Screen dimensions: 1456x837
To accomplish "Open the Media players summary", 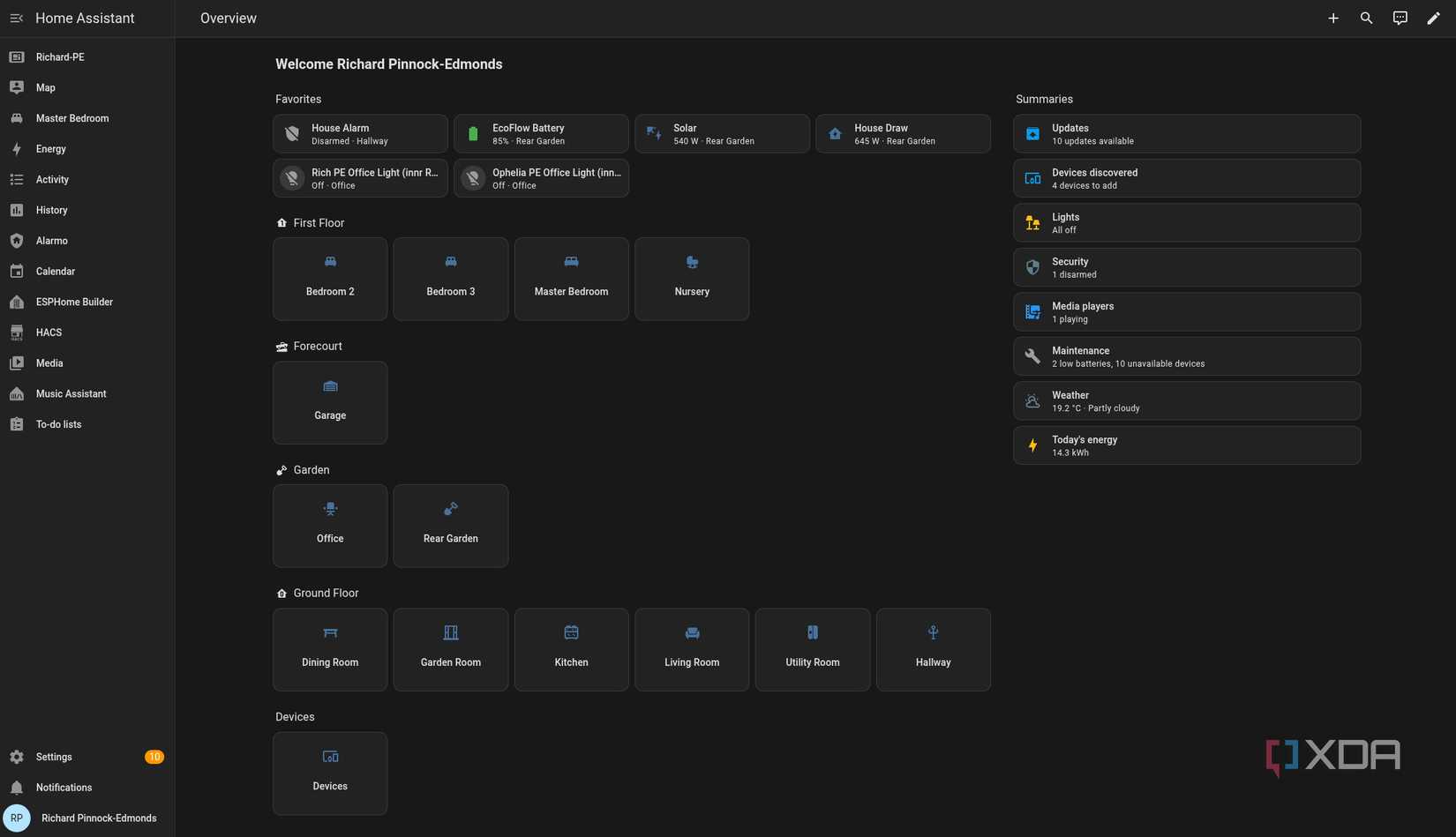I will [1187, 312].
